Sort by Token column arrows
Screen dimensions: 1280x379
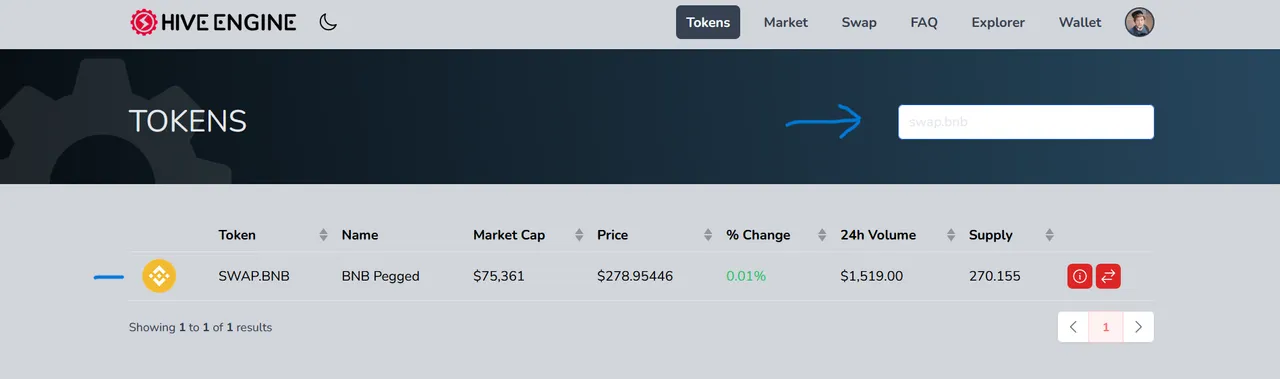(323, 235)
